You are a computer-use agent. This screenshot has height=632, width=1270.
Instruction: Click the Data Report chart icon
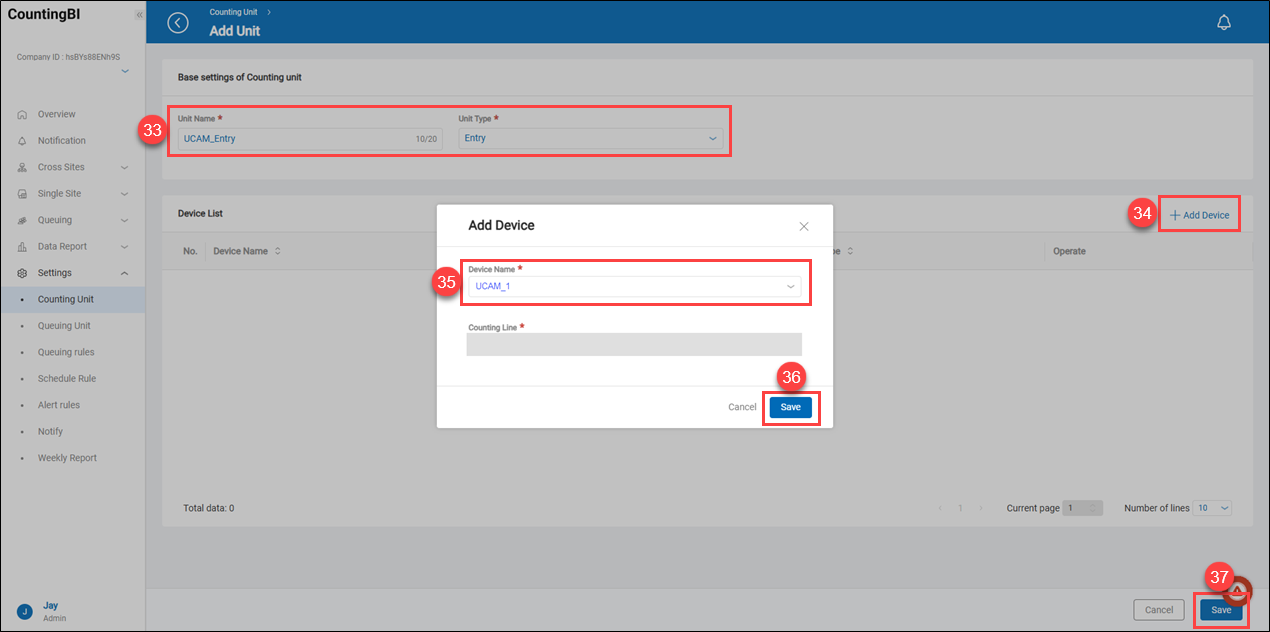tap(22, 247)
